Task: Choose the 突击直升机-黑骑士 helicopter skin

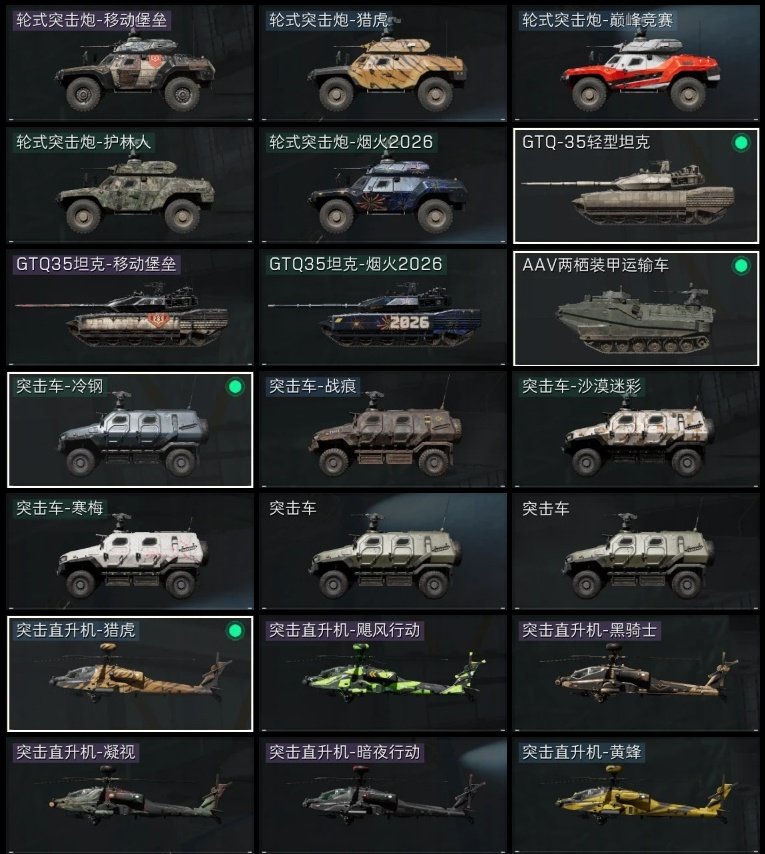Action: point(636,674)
